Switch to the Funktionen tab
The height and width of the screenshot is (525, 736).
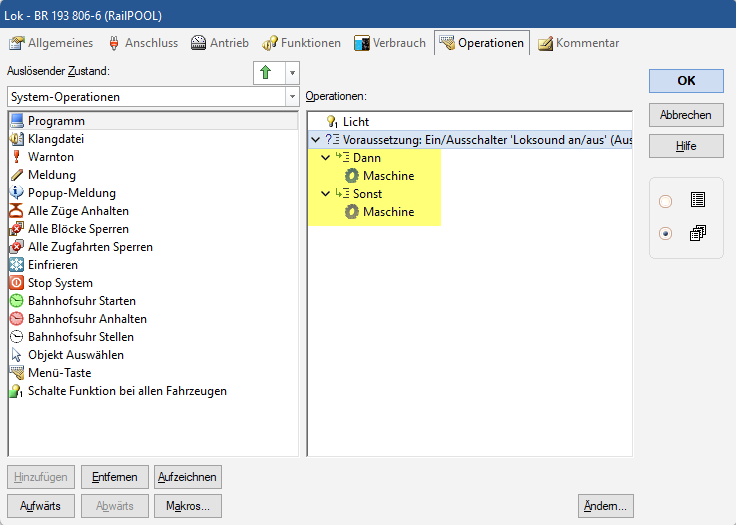click(x=302, y=43)
